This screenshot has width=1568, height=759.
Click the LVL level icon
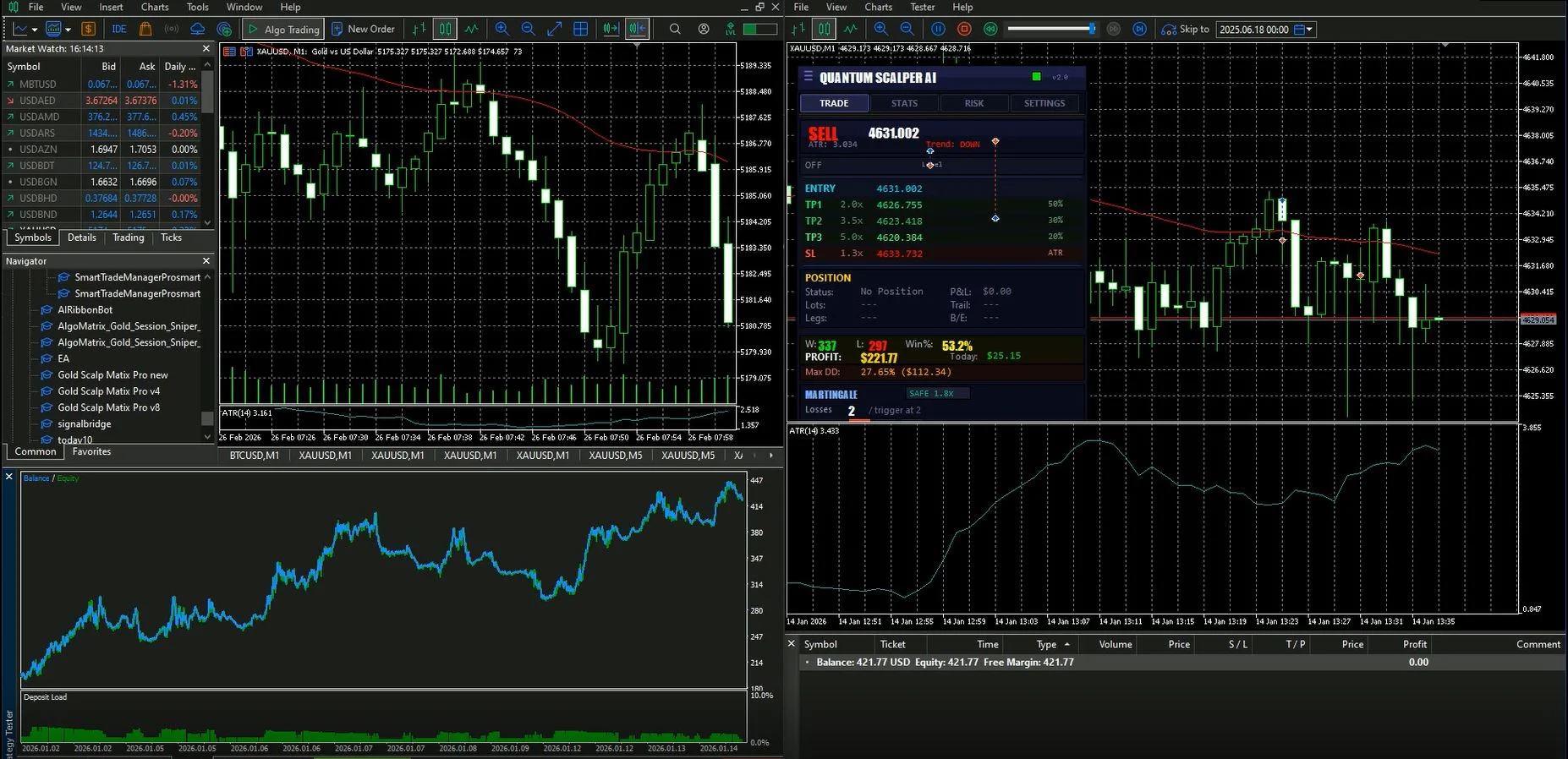pos(731,29)
